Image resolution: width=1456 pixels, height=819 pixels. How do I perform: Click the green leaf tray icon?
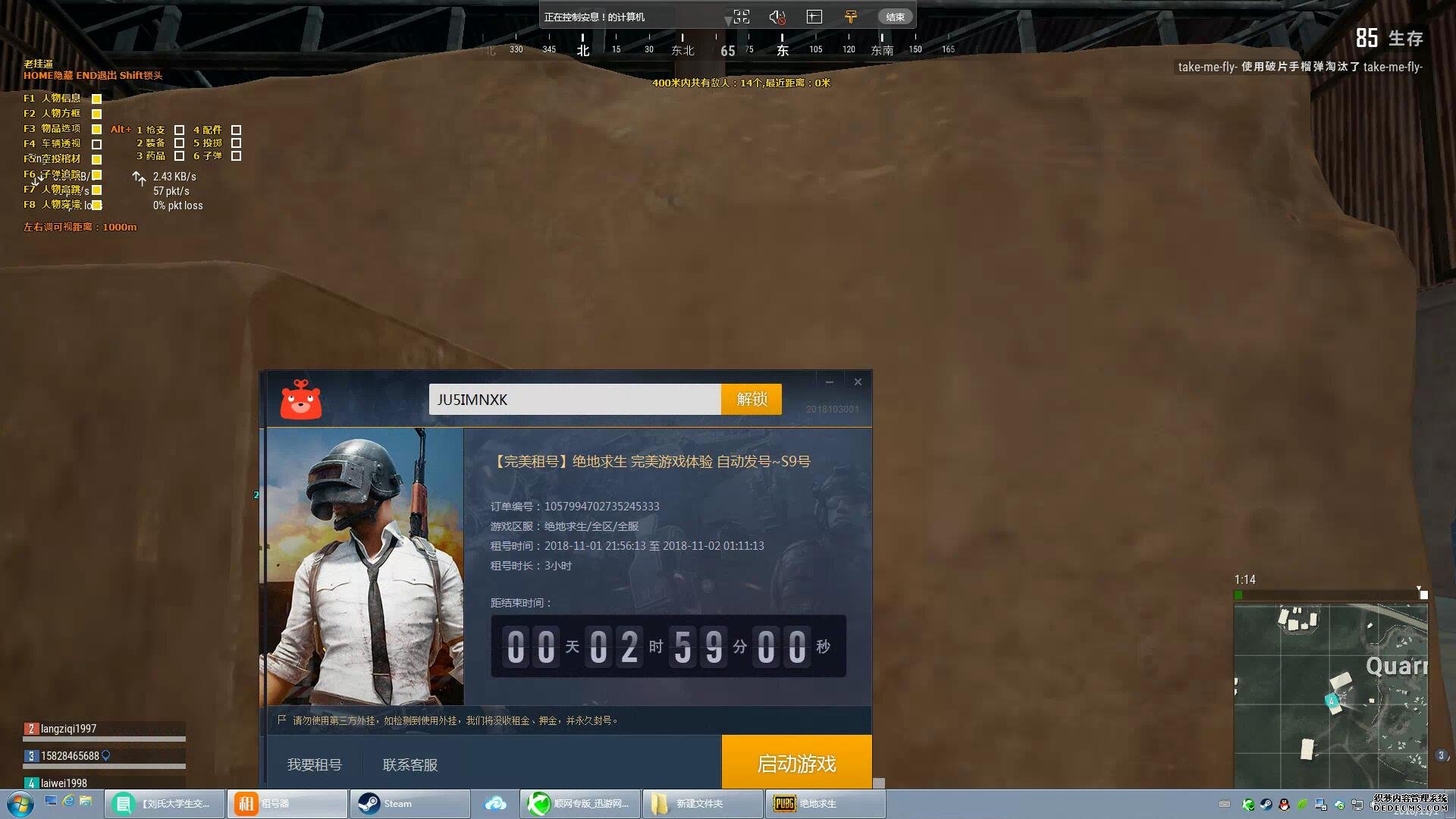pyautogui.click(x=1302, y=805)
